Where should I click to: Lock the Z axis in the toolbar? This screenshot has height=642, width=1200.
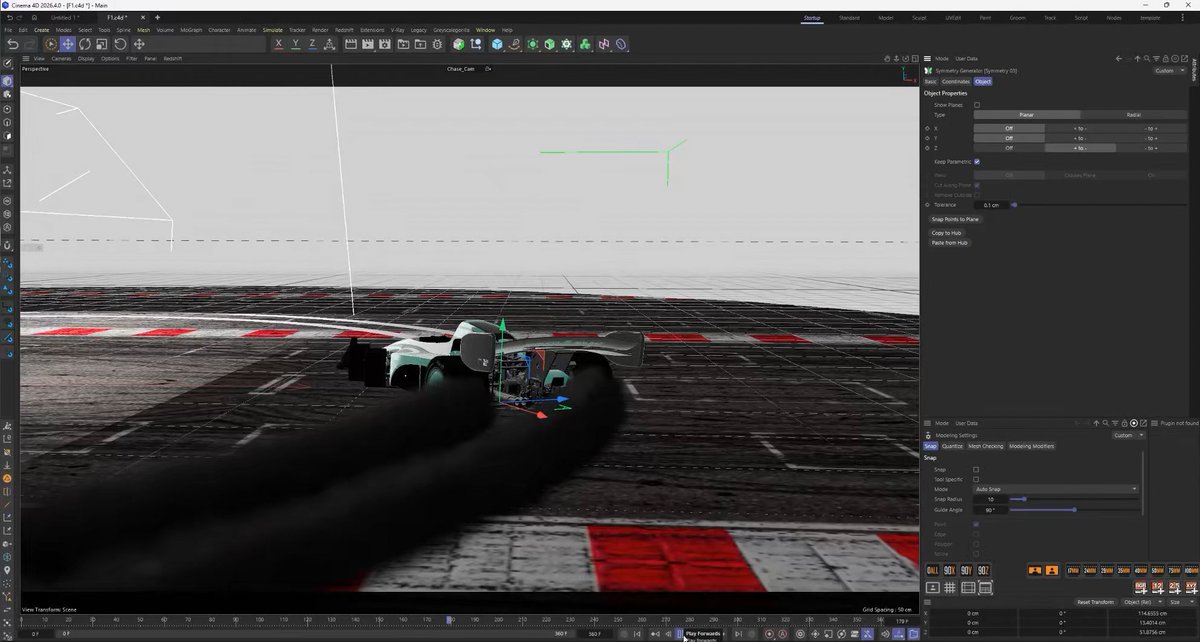coord(313,44)
